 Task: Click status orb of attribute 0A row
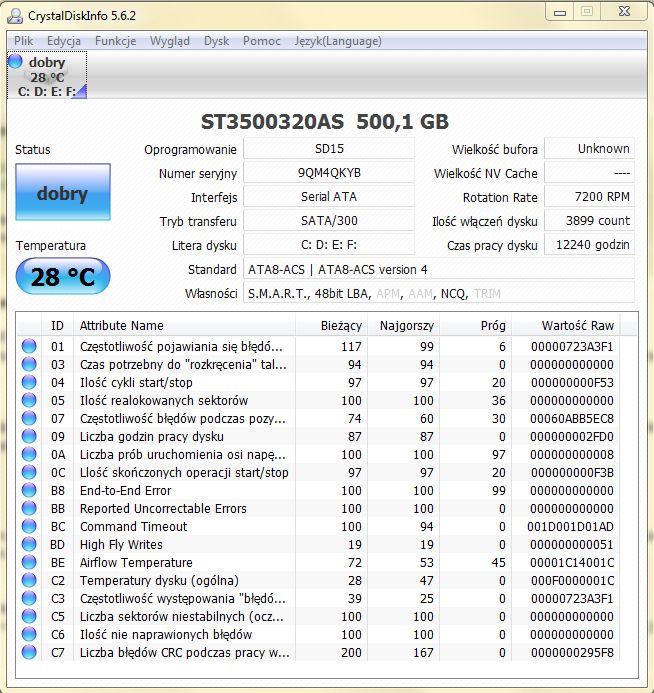[29, 454]
